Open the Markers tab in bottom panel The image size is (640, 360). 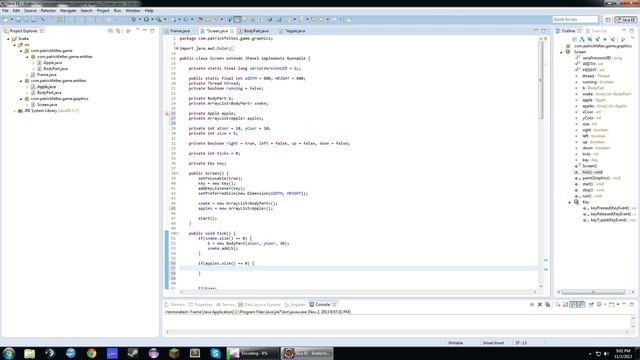point(175,304)
